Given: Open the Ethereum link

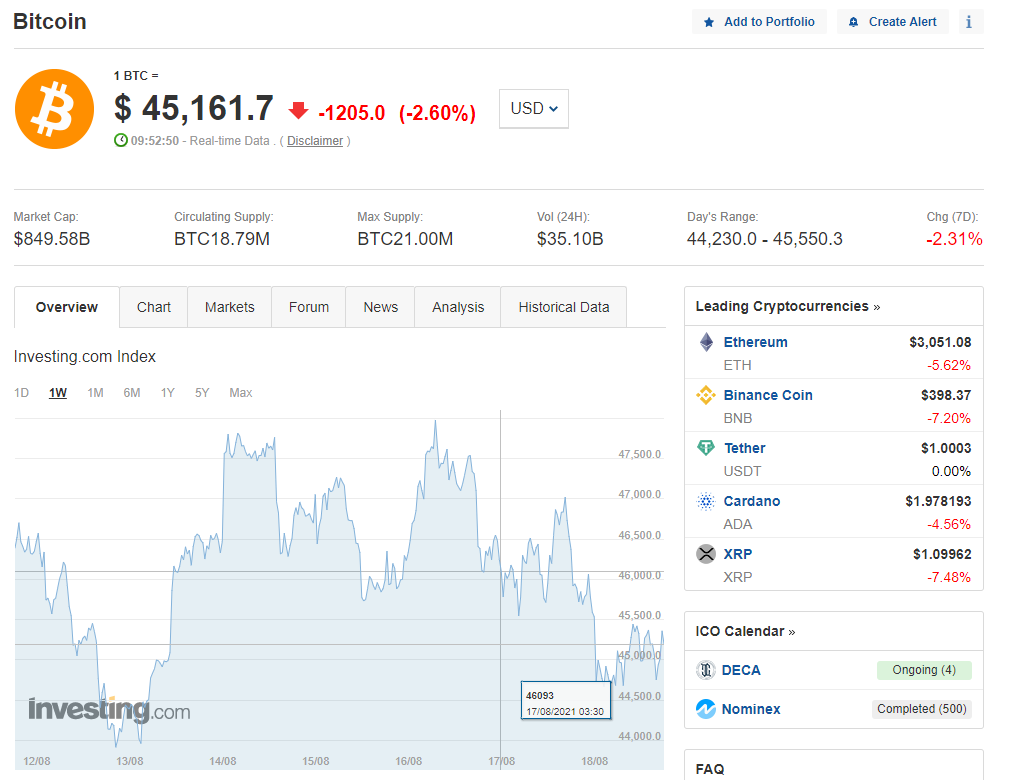Looking at the screenshot, I should click(x=755, y=342).
